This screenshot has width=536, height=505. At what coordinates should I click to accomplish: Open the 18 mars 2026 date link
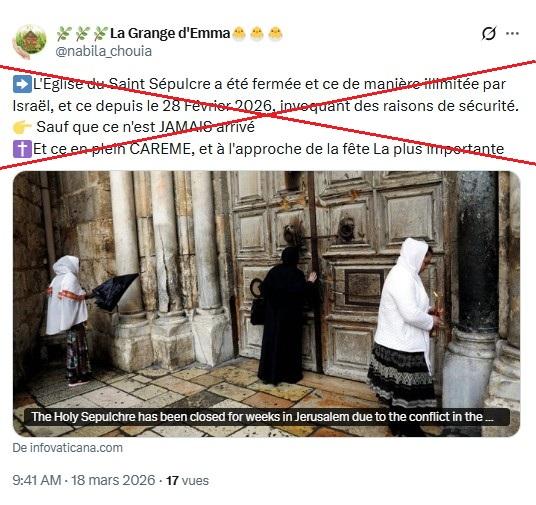pos(113,480)
